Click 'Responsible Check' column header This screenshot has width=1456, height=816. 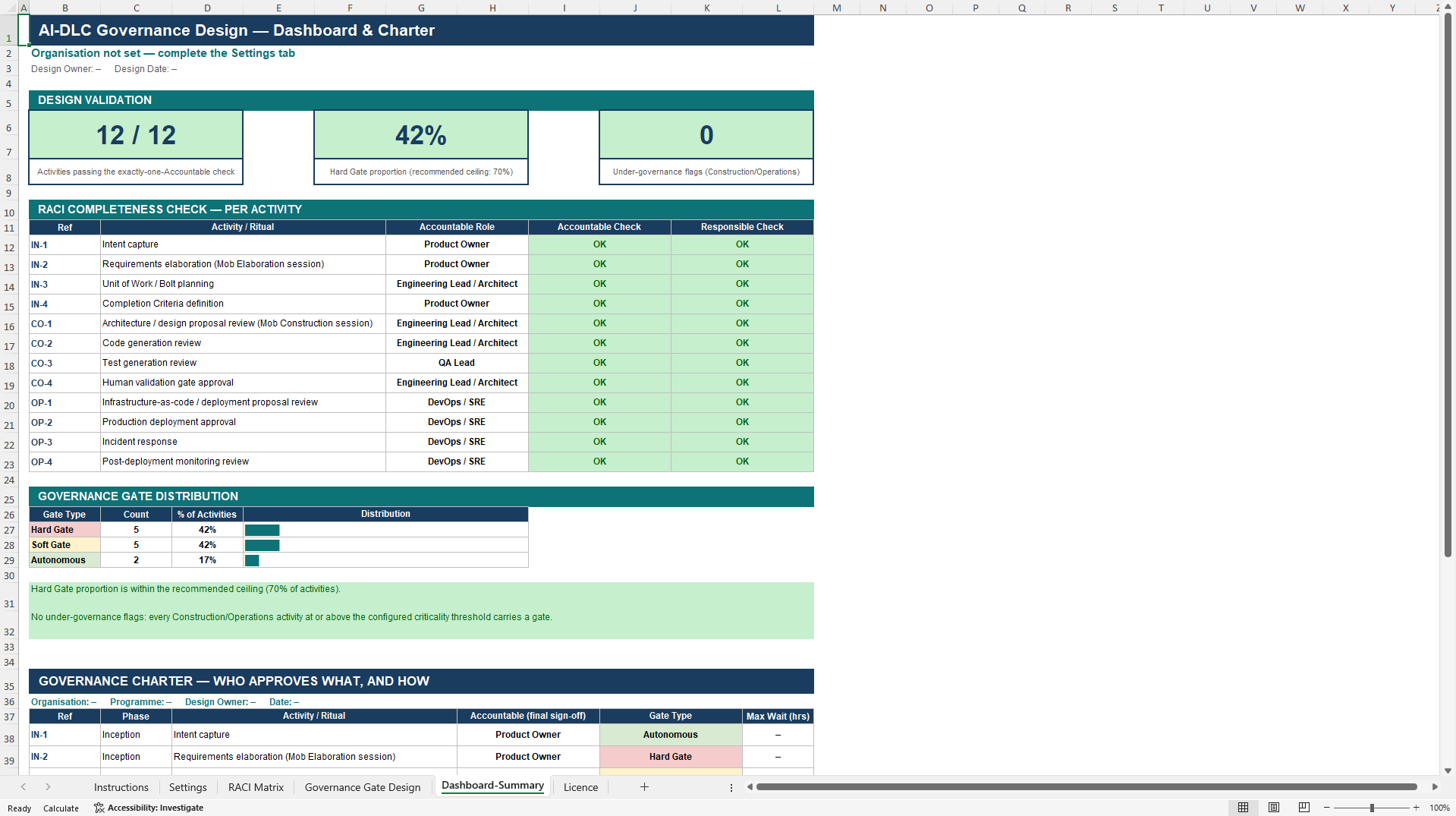[x=742, y=227]
